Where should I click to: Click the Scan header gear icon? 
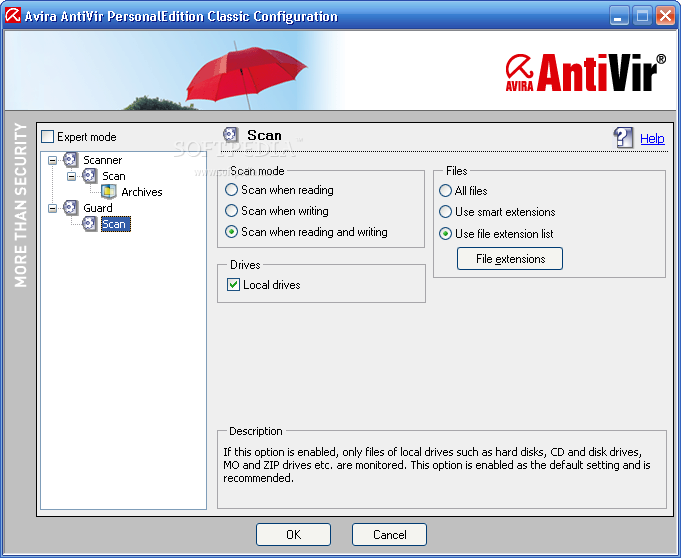231,135
